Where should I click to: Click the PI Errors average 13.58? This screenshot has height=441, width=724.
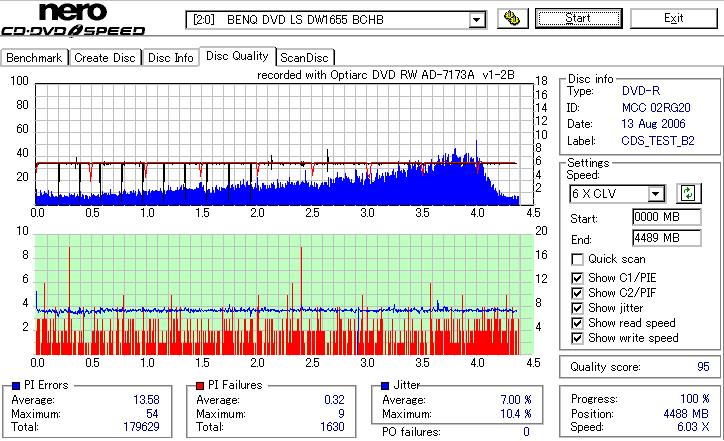(x=146, y=399)
